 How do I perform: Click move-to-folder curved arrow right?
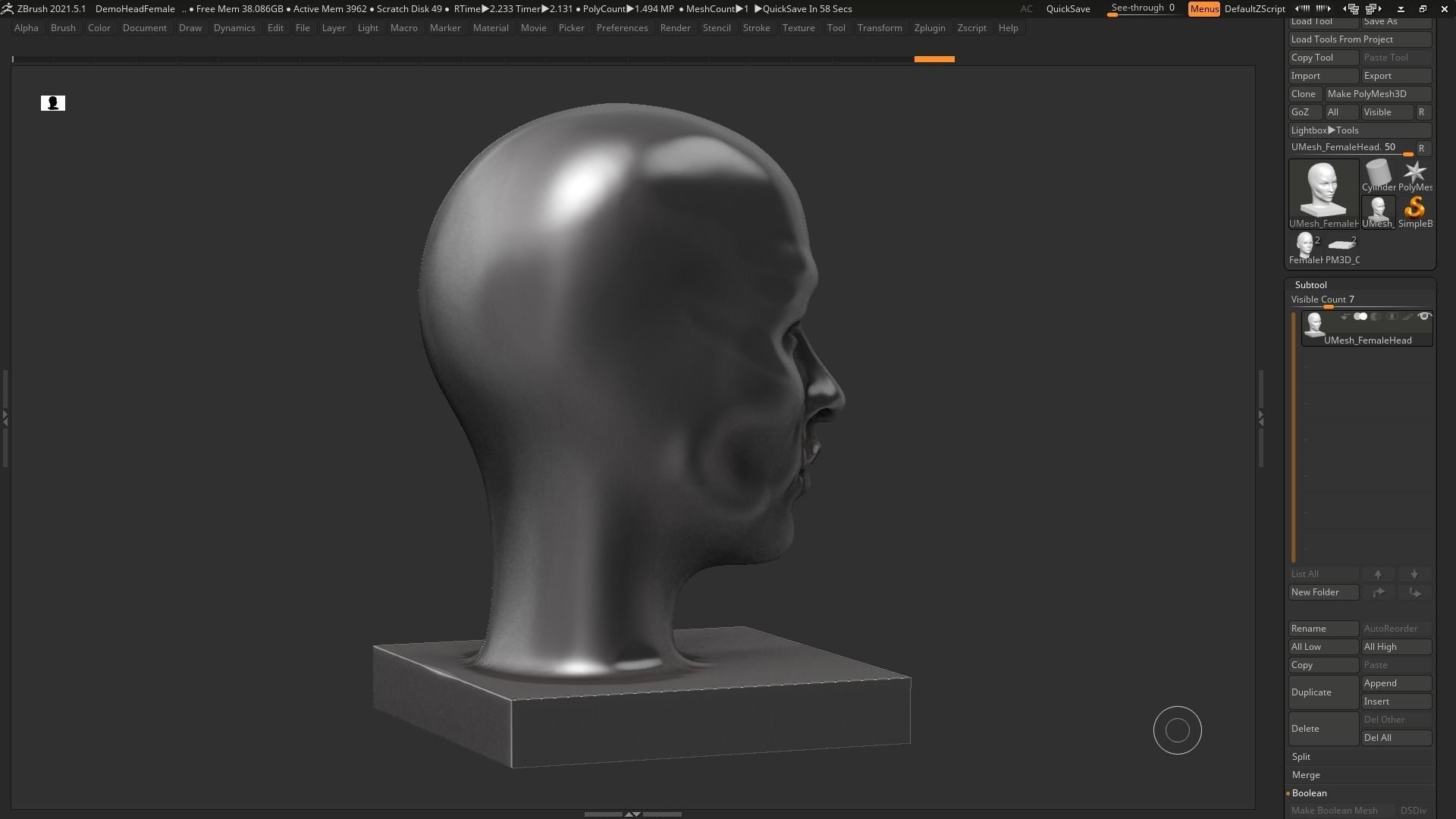[x=1378, y=592]
